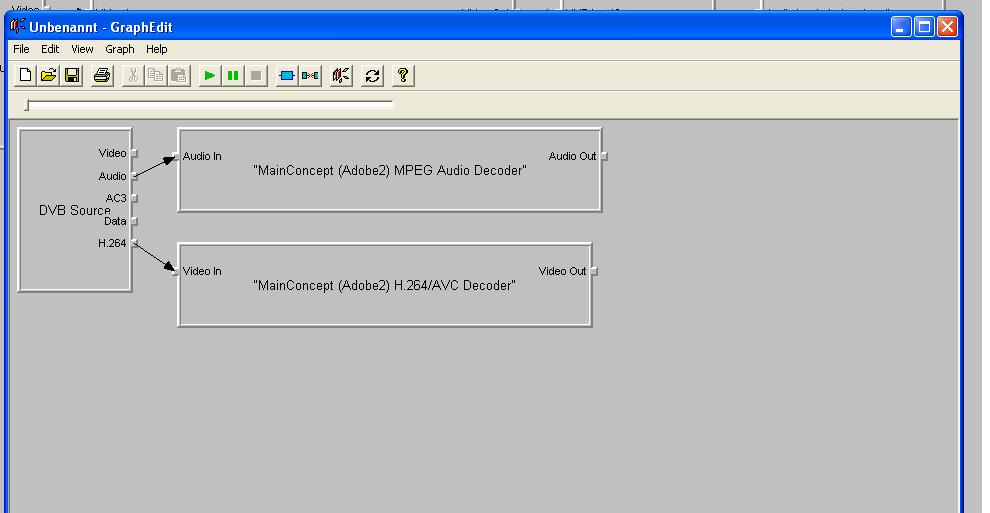Select the H.264/AVC Decoder filter
The height and width of the screenshot is (513, 990).
(x=385, y=285)
